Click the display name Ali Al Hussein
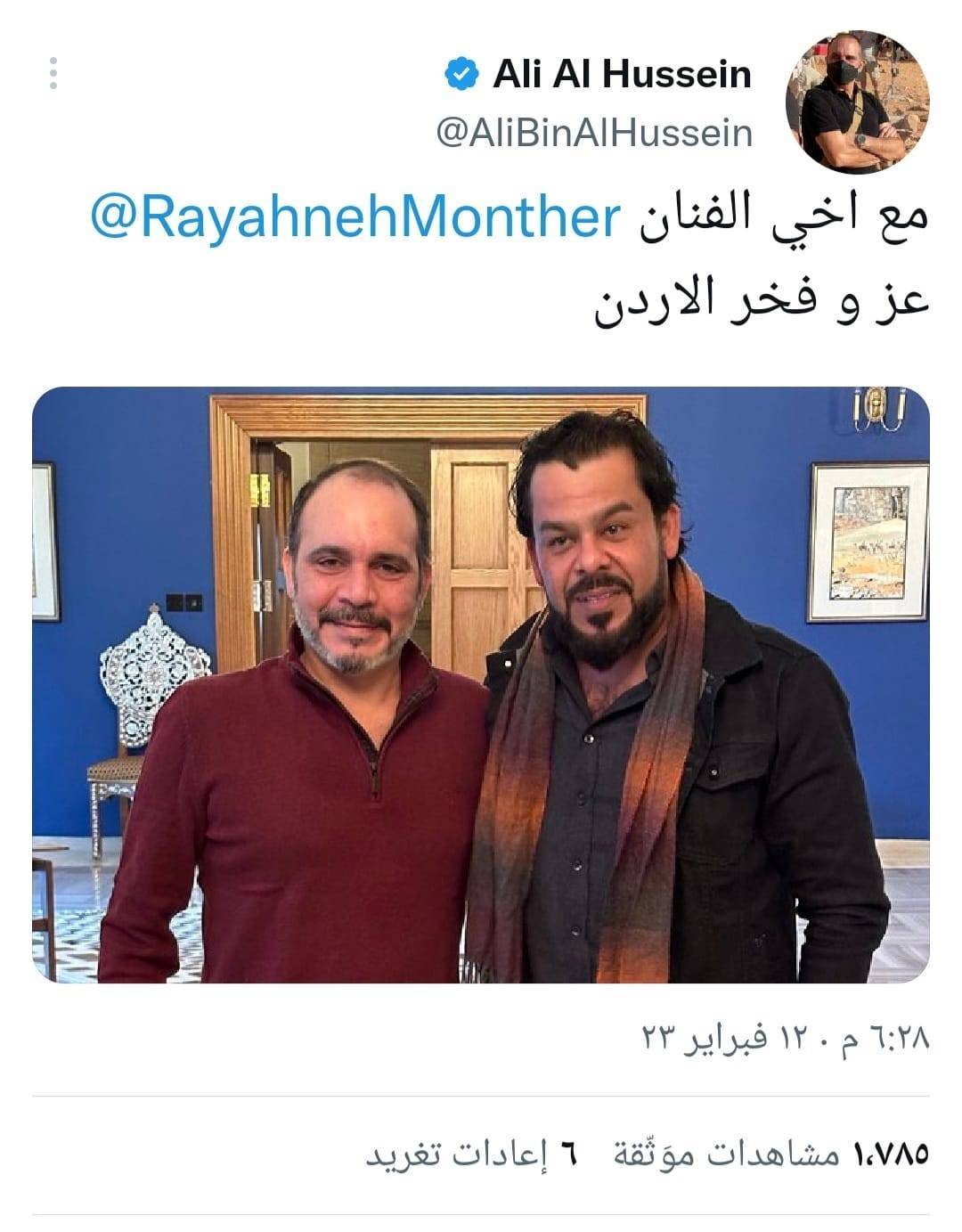Viewport: 962px width, 1232px height. 622,74
